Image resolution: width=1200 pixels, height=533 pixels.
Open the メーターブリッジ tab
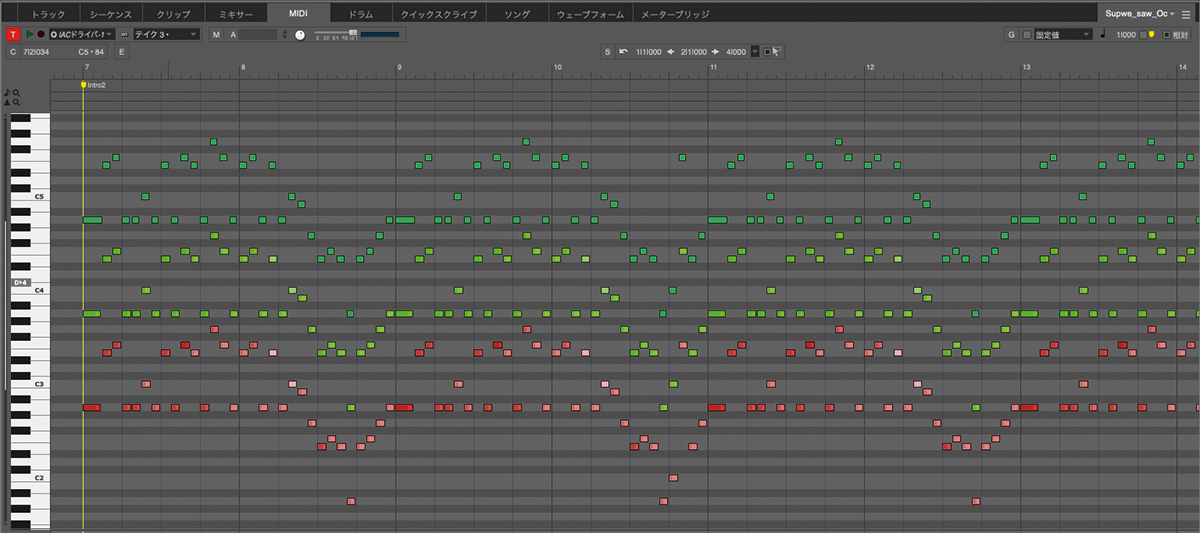click(x=673, y=15)
